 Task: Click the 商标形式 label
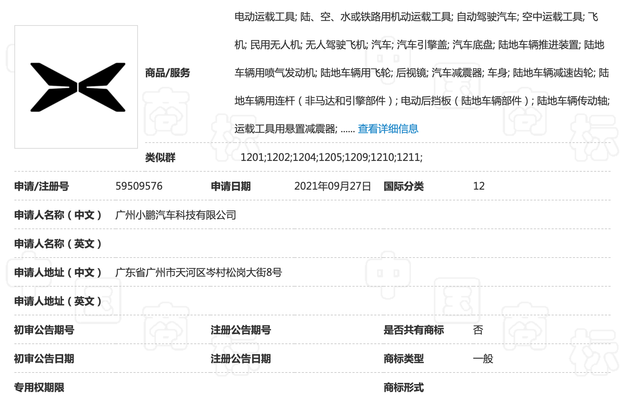(x=403, y=387)
